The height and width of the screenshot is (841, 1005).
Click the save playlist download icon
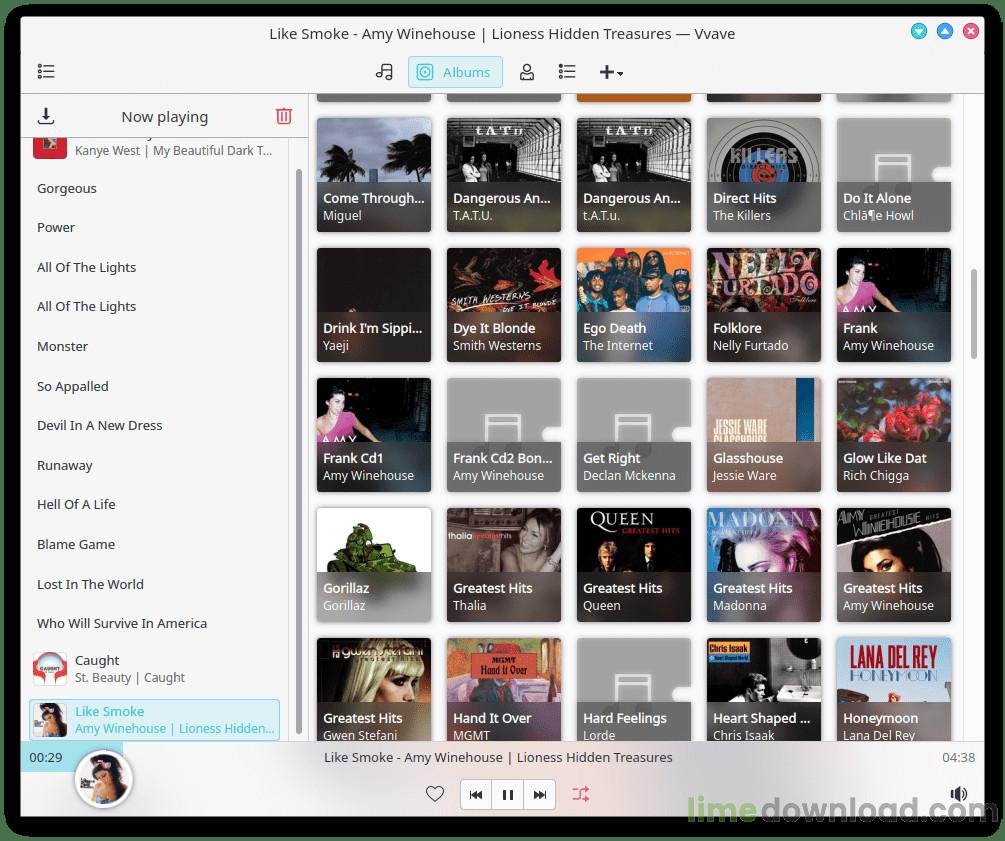46,116
